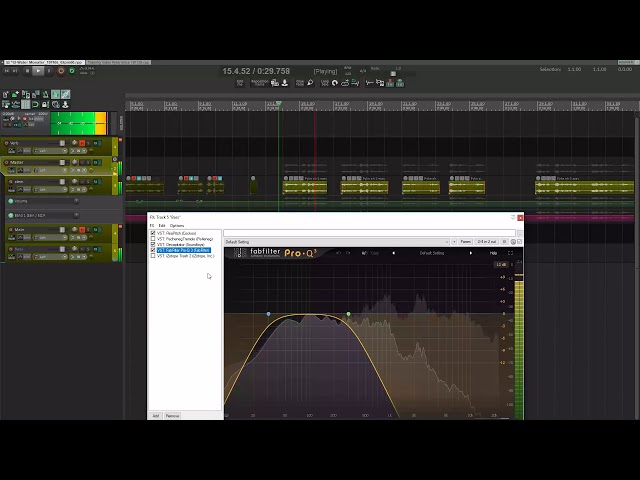The height and width of the screenshot is (480, 640).
Task: Click the plus preset menu button
Action: click(454, 242)
